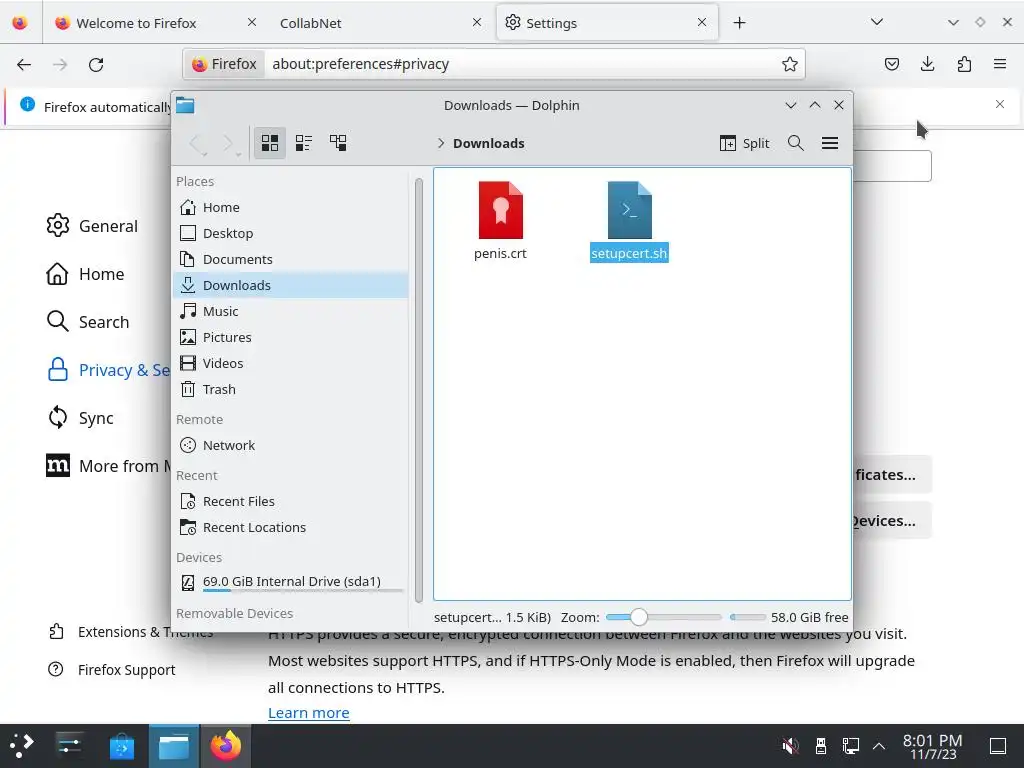Open a new Firefox tab

[x=739, y=23]
